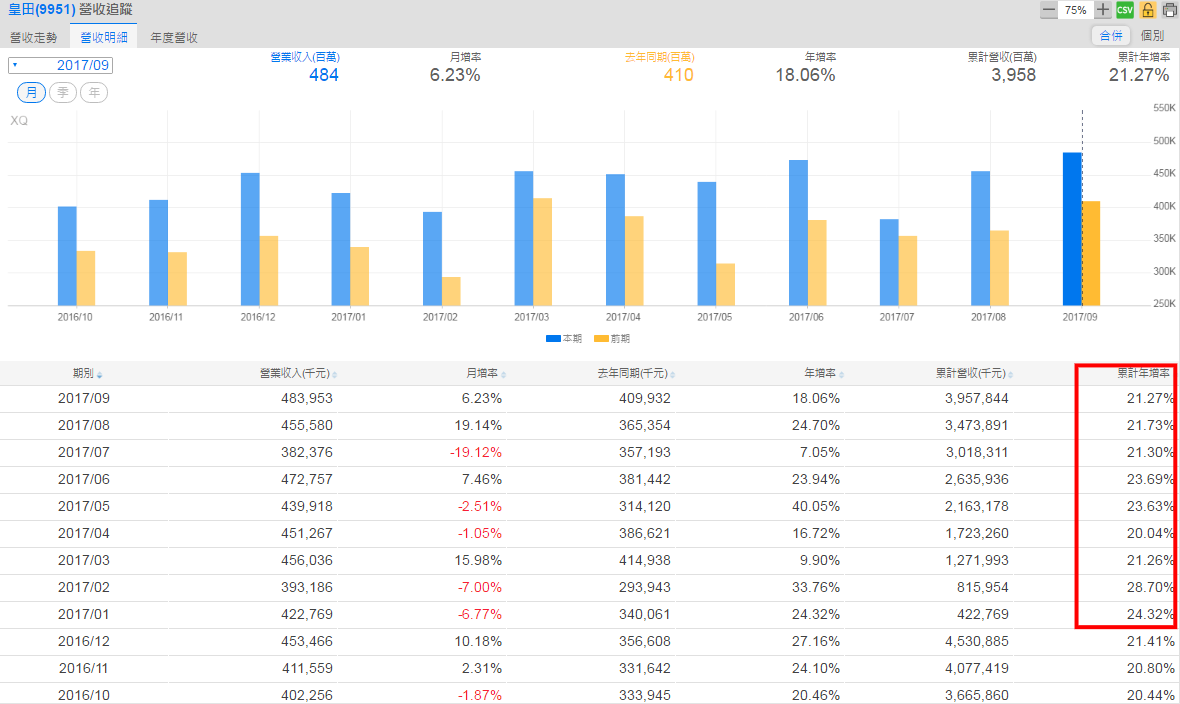Image resolution: width=1180 pixels, height=704 pixels.
Task: Open the 營收走勢 tab
Action: point(34,38)
